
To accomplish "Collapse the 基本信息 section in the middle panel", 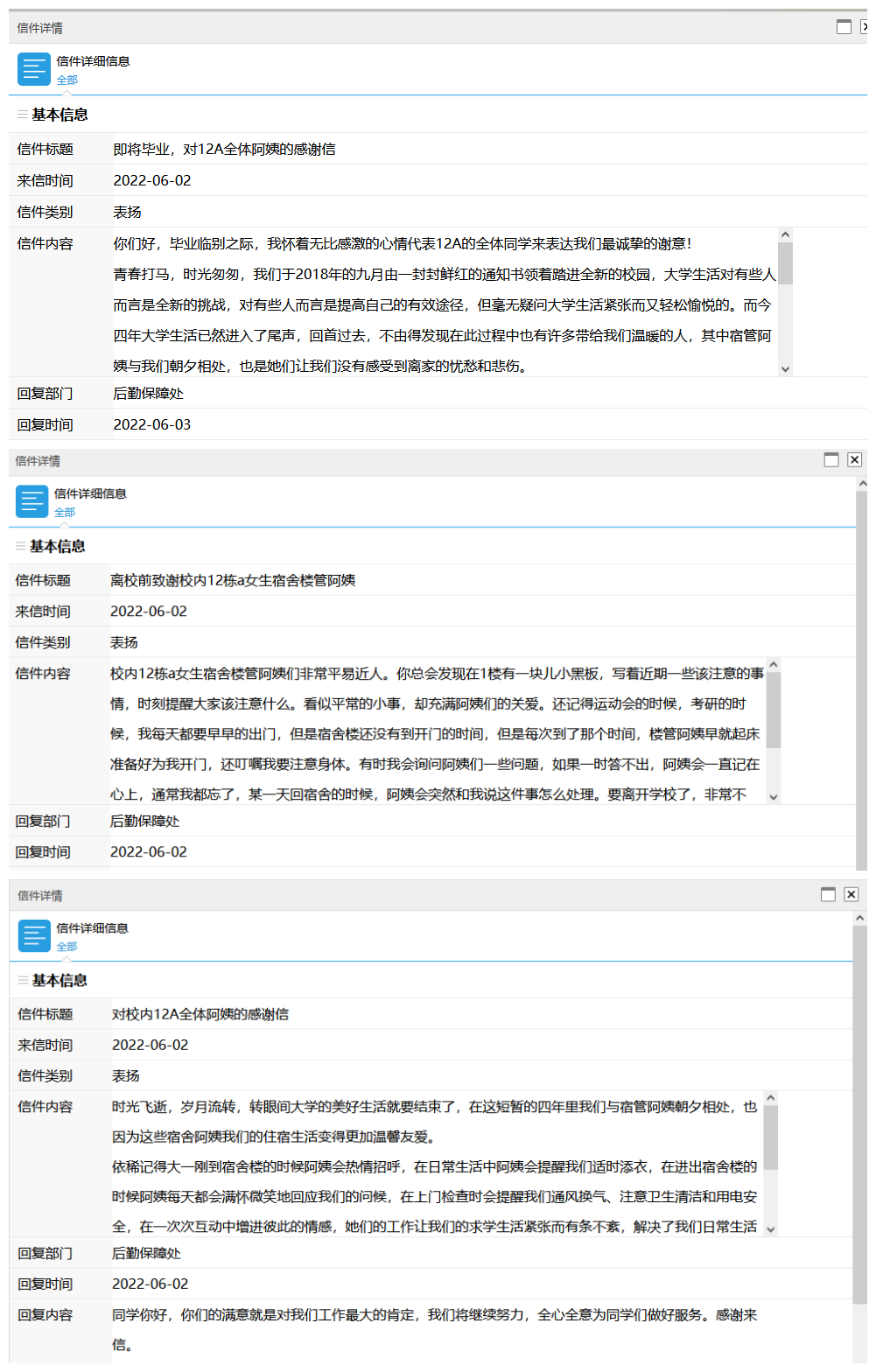I will coord(21,546).
